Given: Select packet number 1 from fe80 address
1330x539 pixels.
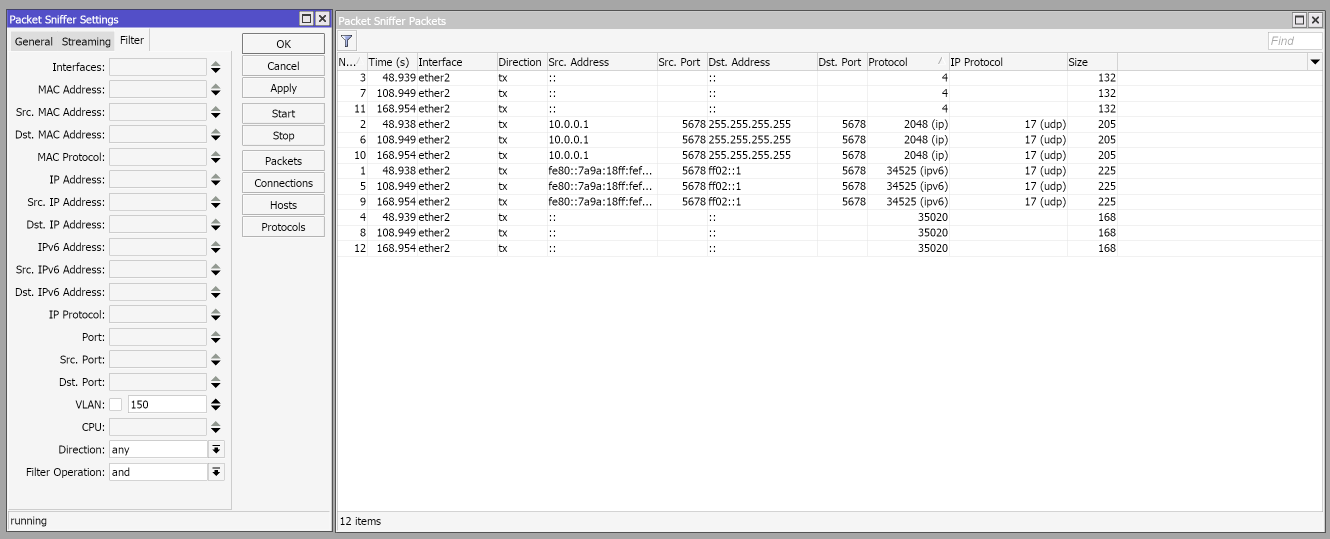Looking at the screenshot, I should (830, 171).
